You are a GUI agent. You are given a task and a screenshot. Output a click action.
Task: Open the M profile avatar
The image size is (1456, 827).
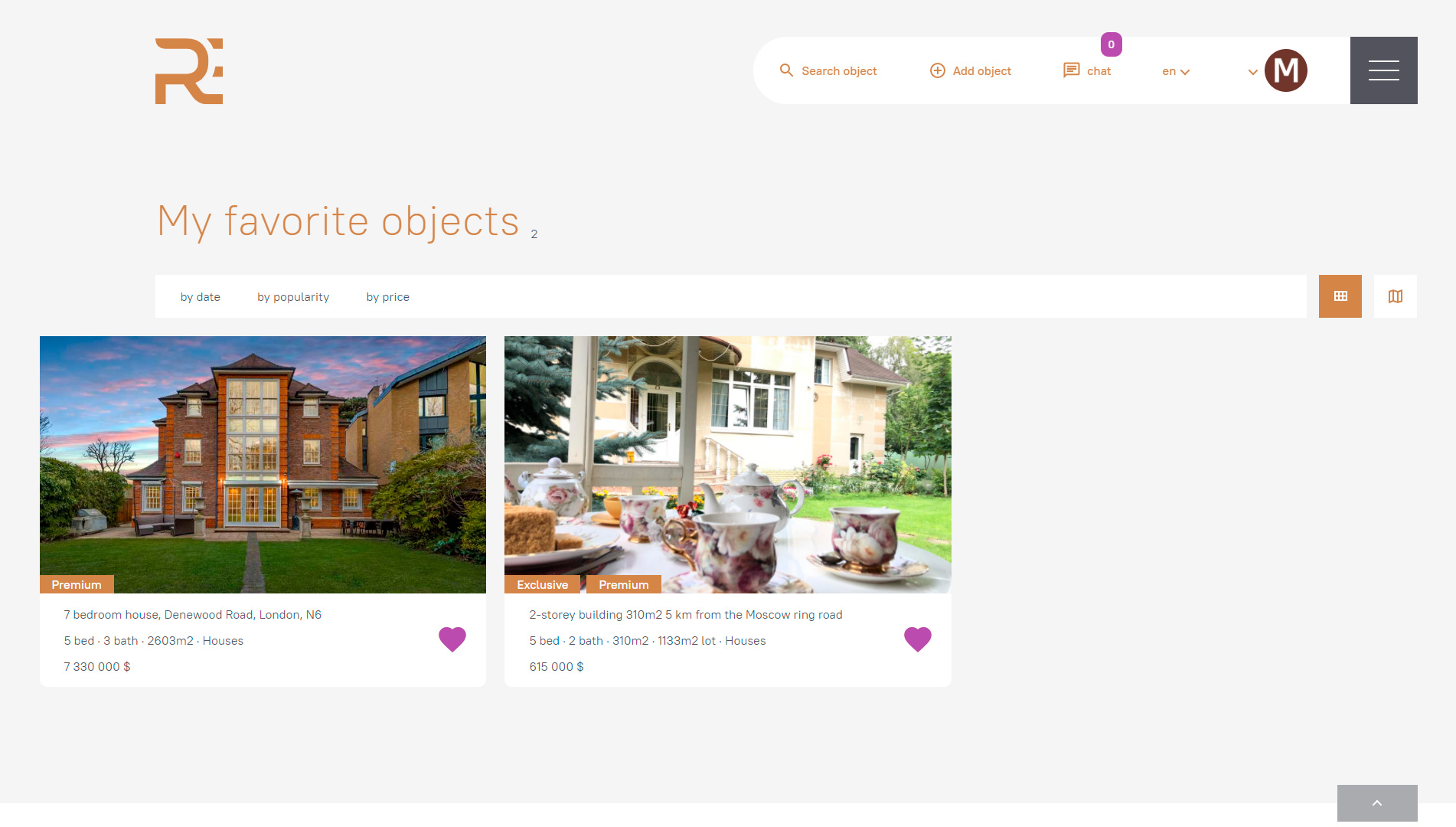coord(1286,70)
